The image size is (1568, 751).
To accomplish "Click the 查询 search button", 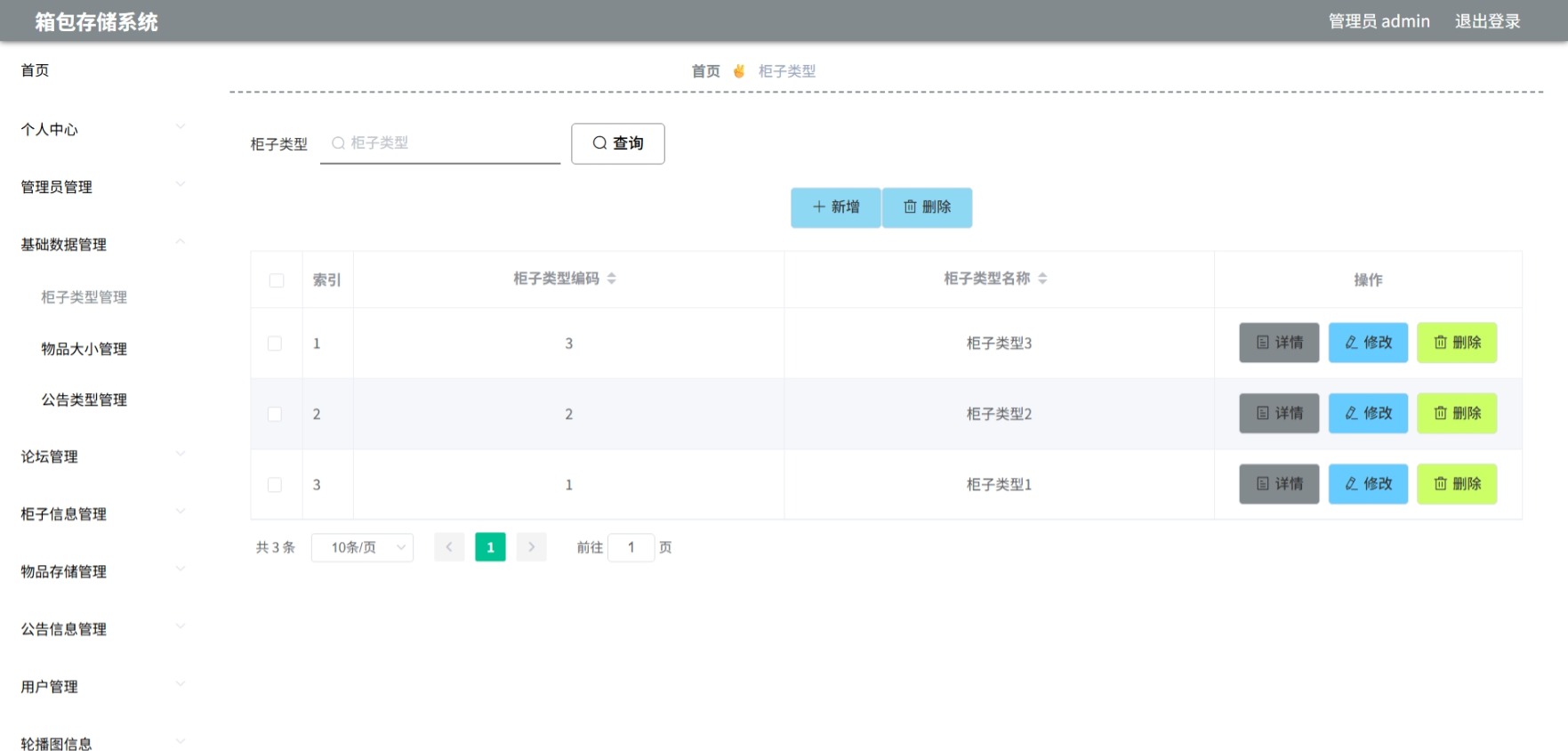I will pyautogui.click(x=618, y=143).
